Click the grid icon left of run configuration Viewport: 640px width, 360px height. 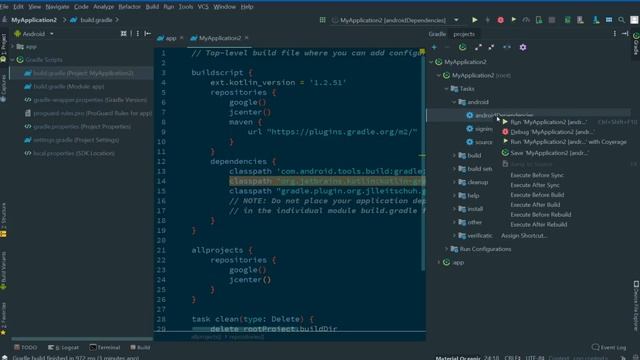[x=322, y=20]
